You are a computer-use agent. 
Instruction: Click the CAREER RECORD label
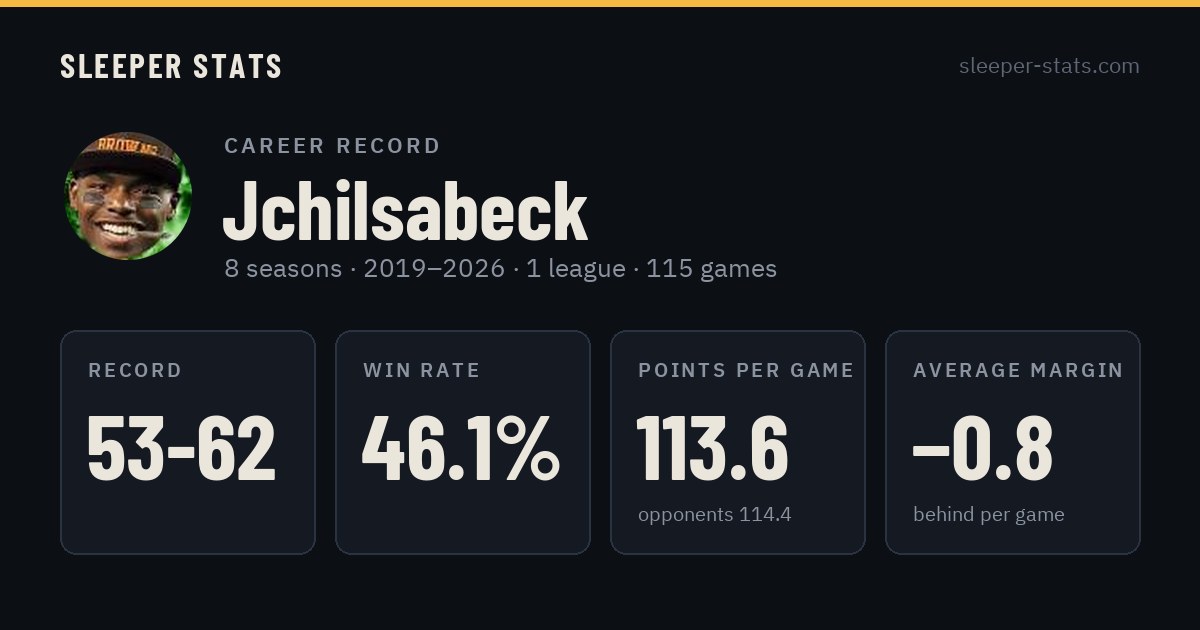click(332, 146)
